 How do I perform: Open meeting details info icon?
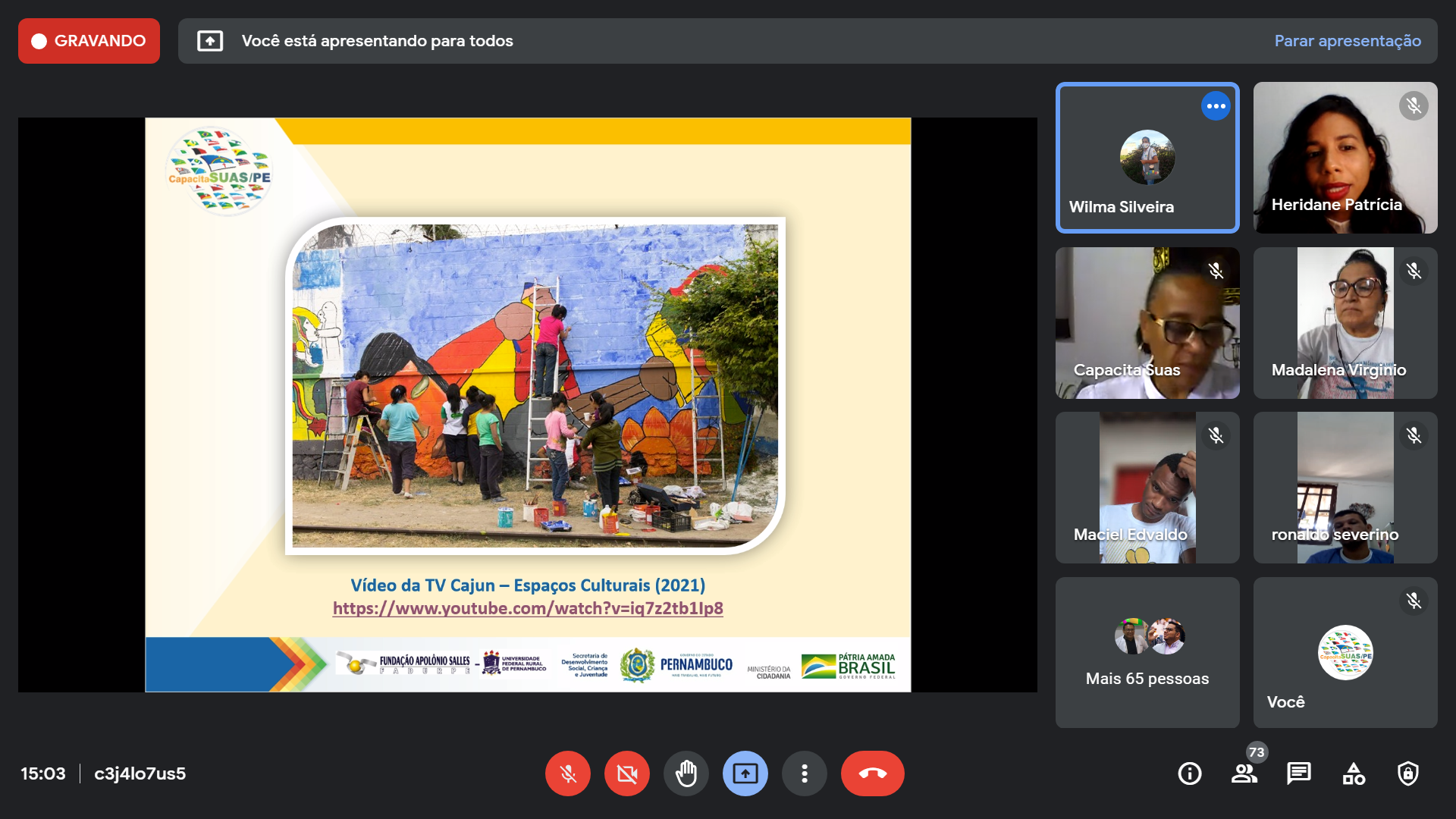[1189, 773]
